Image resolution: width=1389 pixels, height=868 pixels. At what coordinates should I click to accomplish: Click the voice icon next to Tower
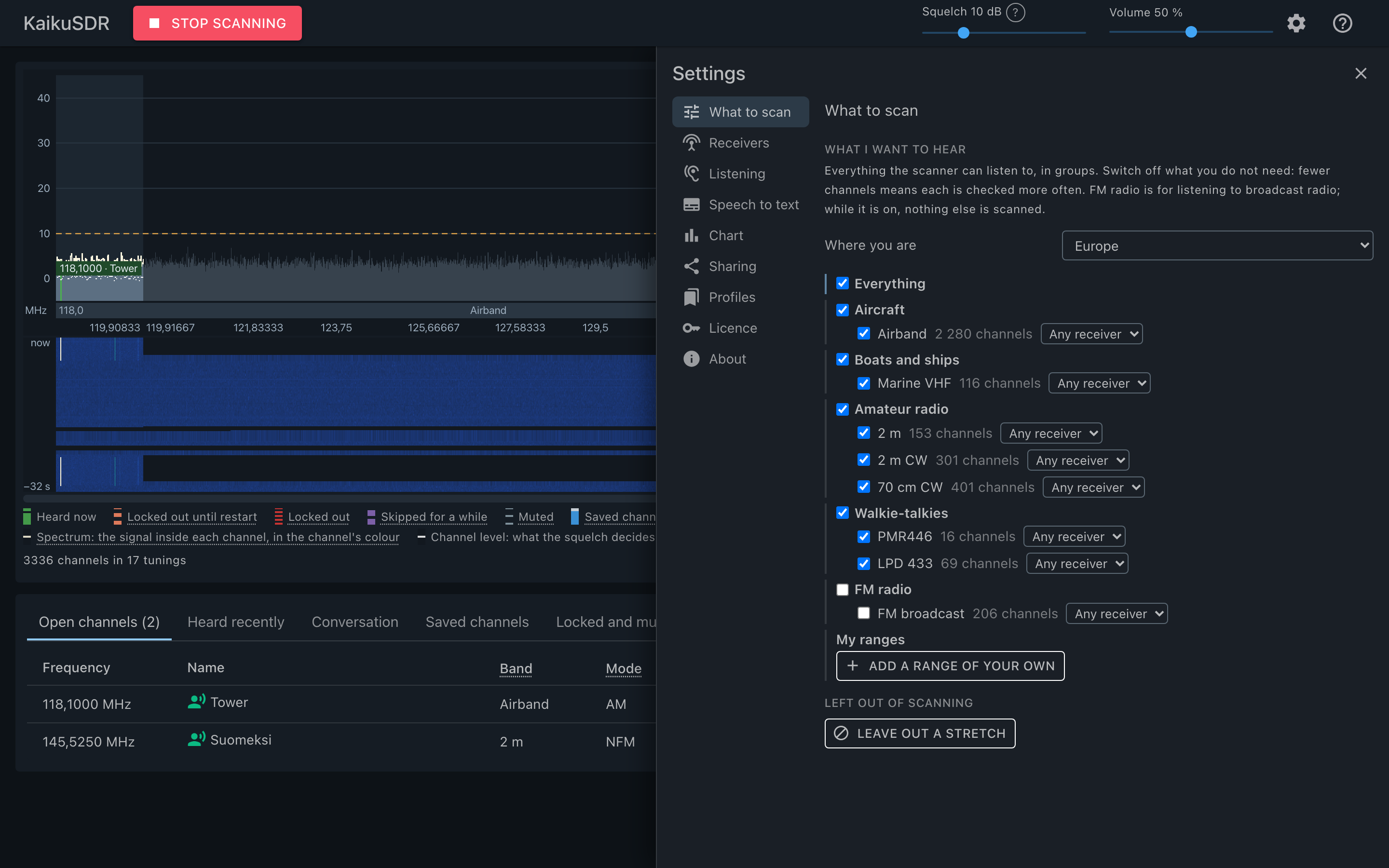[x=196, y=702]
